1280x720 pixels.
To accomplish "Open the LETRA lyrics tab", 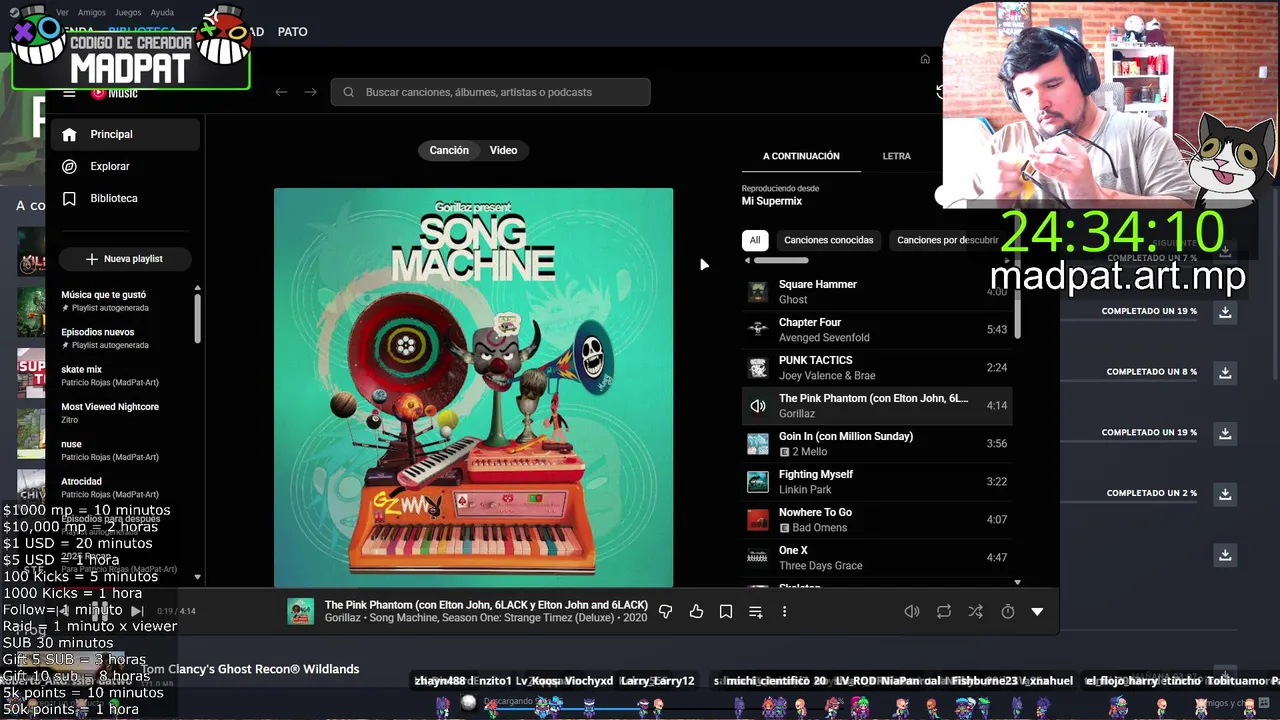I will pyautogui.click(x=897, y=156).
